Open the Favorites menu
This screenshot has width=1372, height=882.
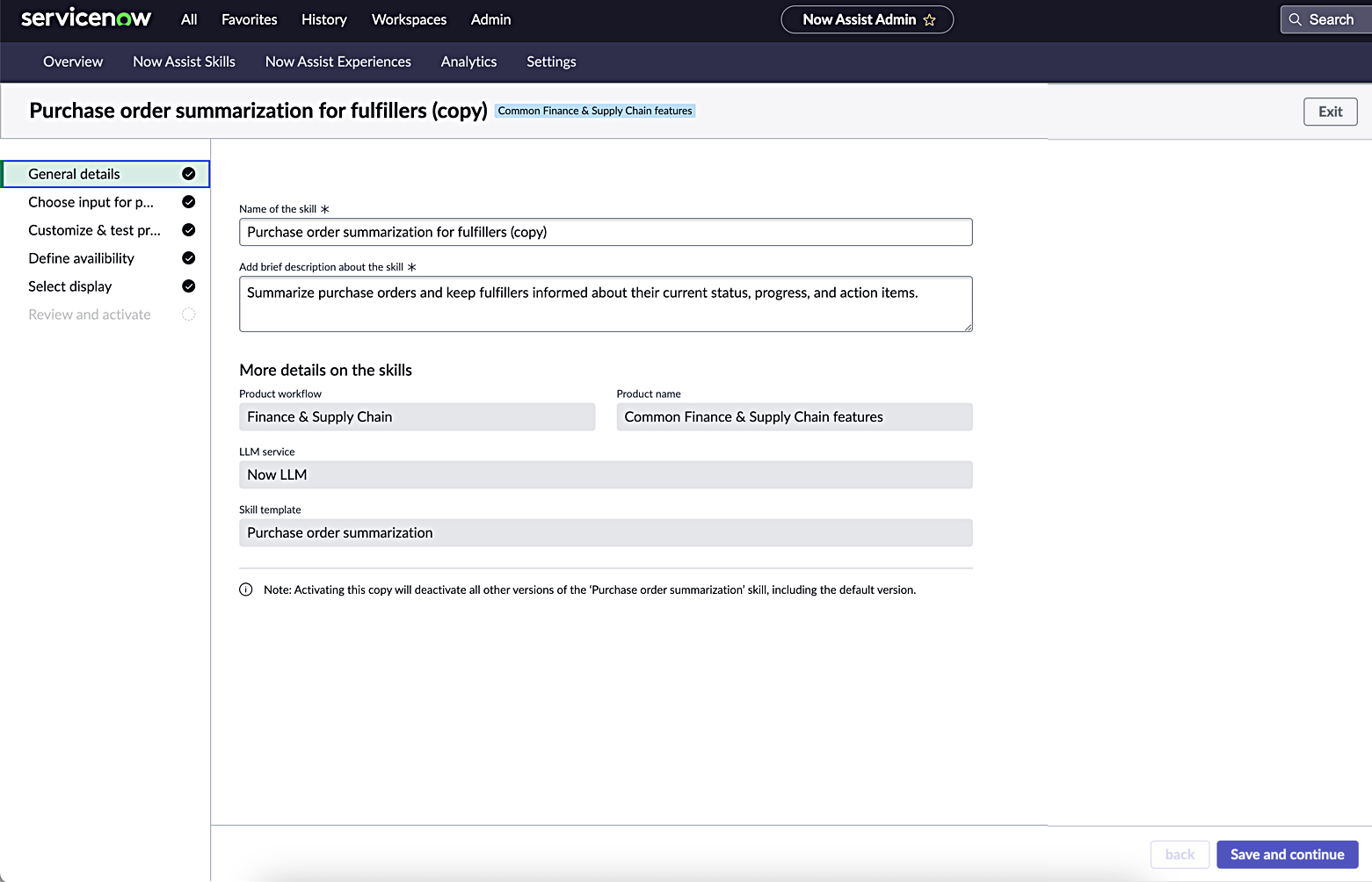(250, 19)
